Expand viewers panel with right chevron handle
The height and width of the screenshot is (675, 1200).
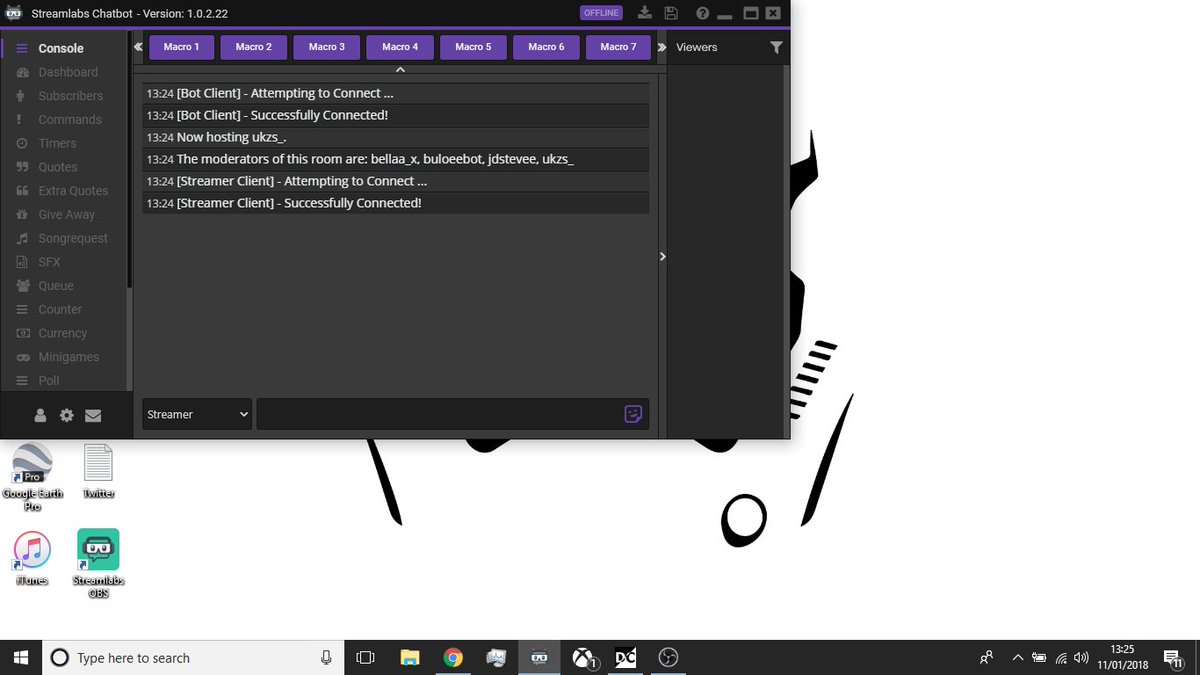point(662,257)
